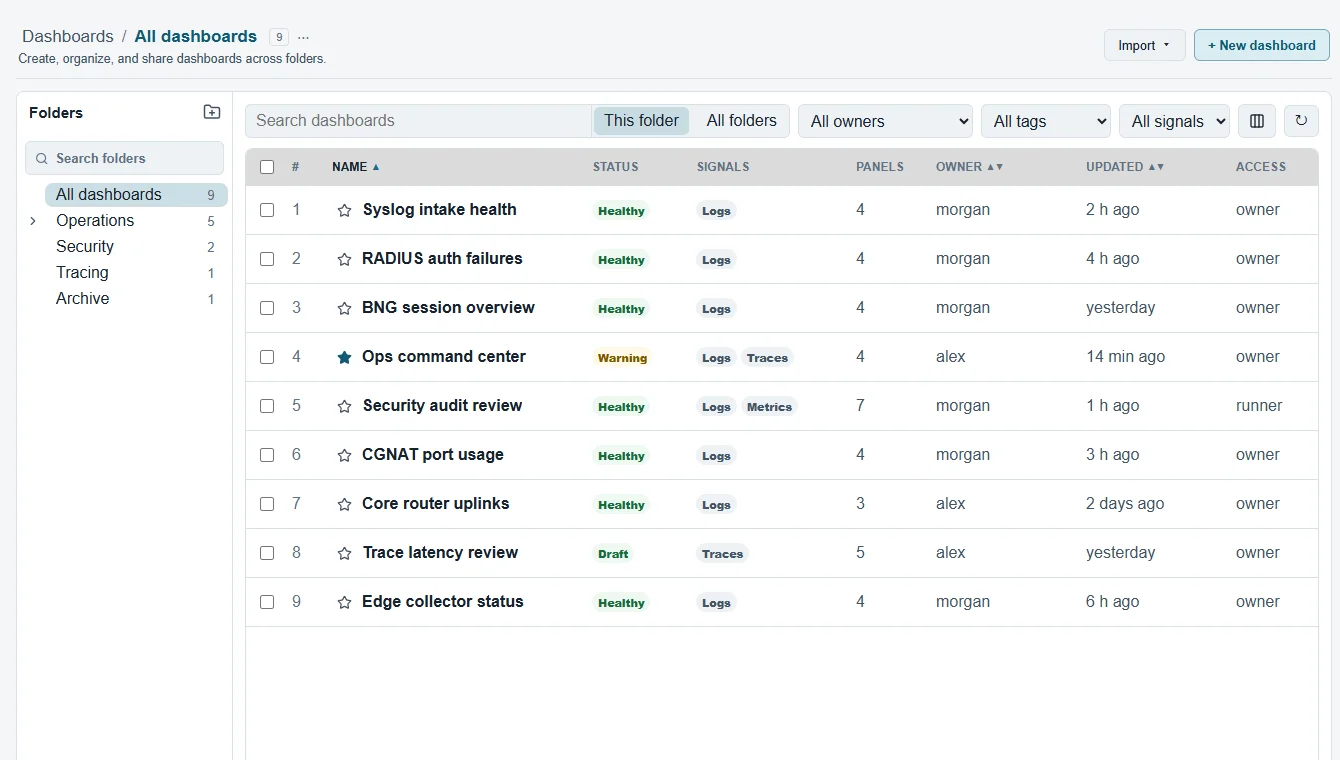Open the more options ellipsis beside All dashboards

pos(304,37)
